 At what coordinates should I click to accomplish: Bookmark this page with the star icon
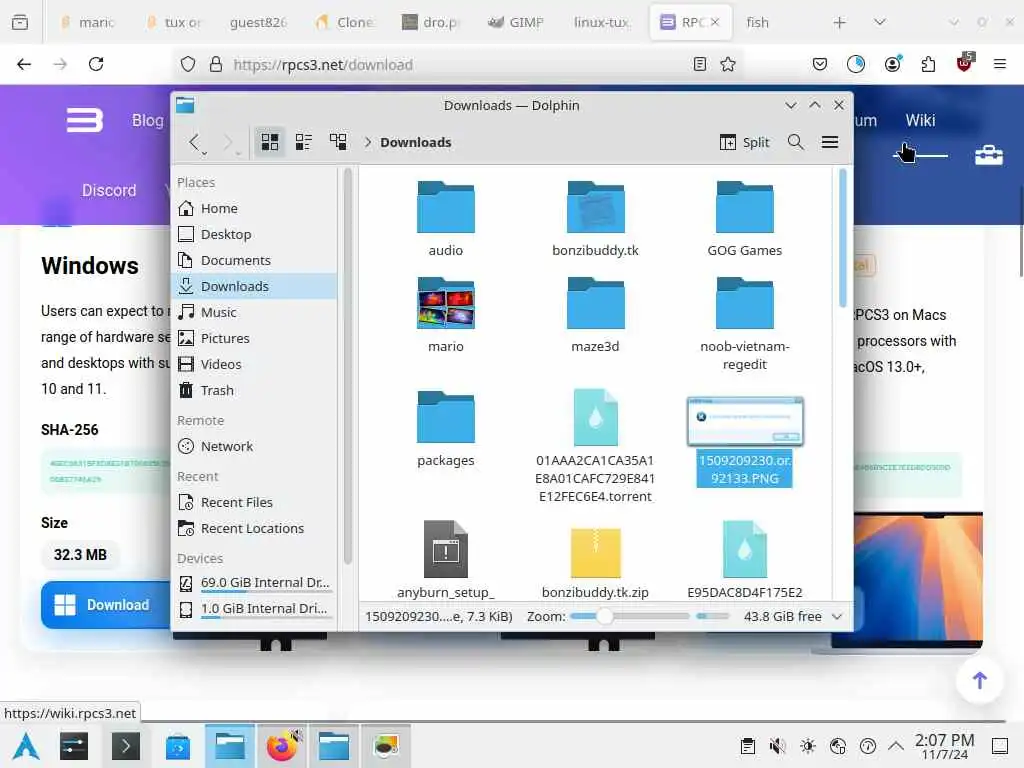coord(728,64)
